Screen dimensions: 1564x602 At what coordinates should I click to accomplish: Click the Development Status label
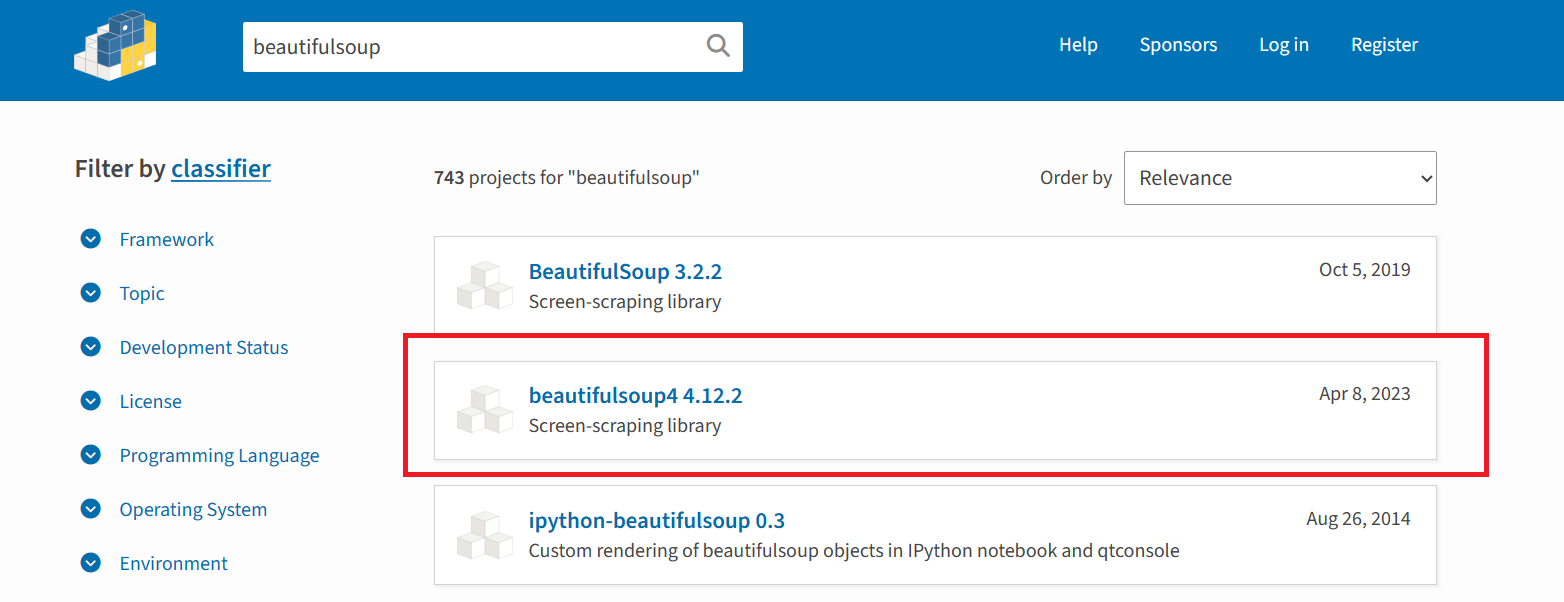pos(204,347)
